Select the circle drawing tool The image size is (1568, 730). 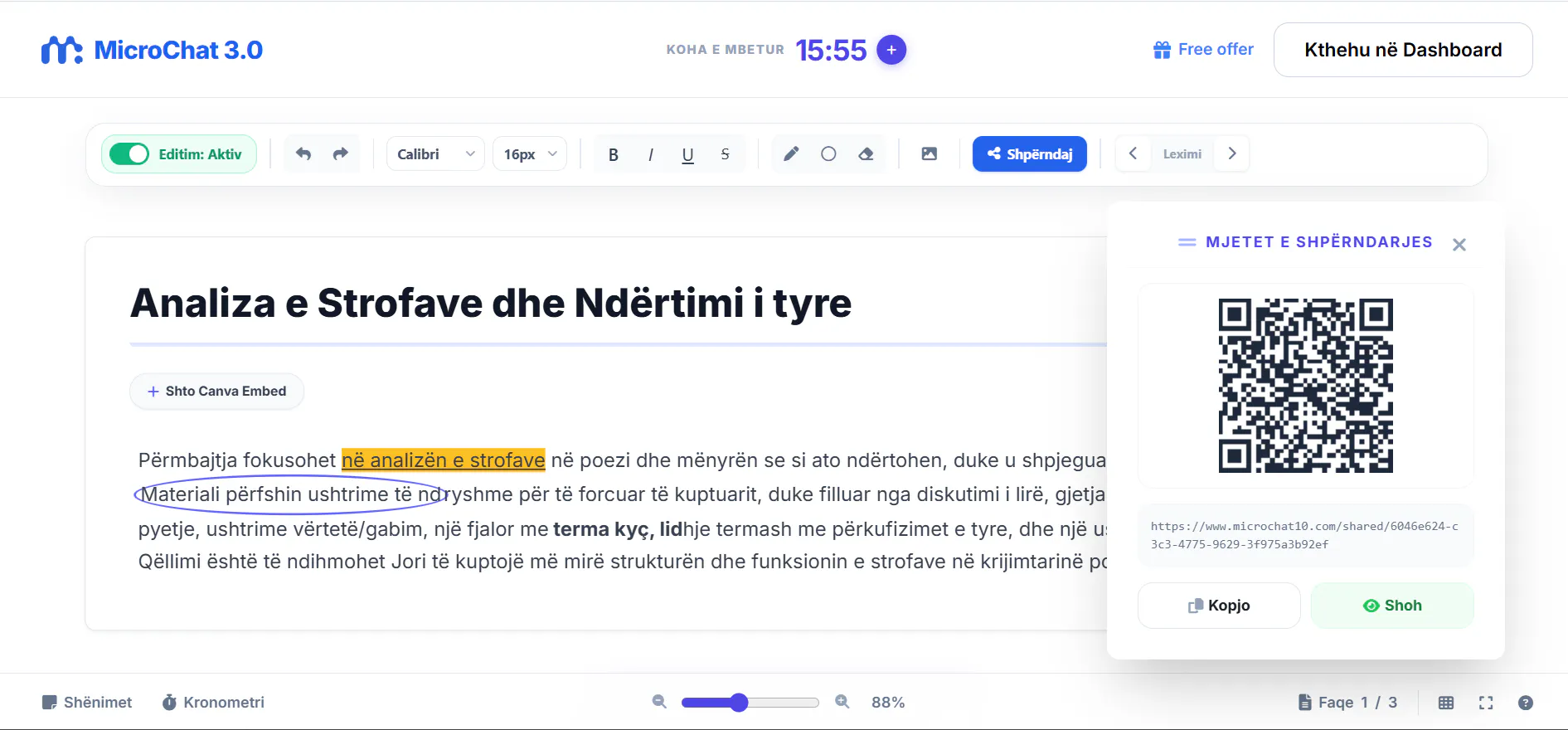(828, 153)
